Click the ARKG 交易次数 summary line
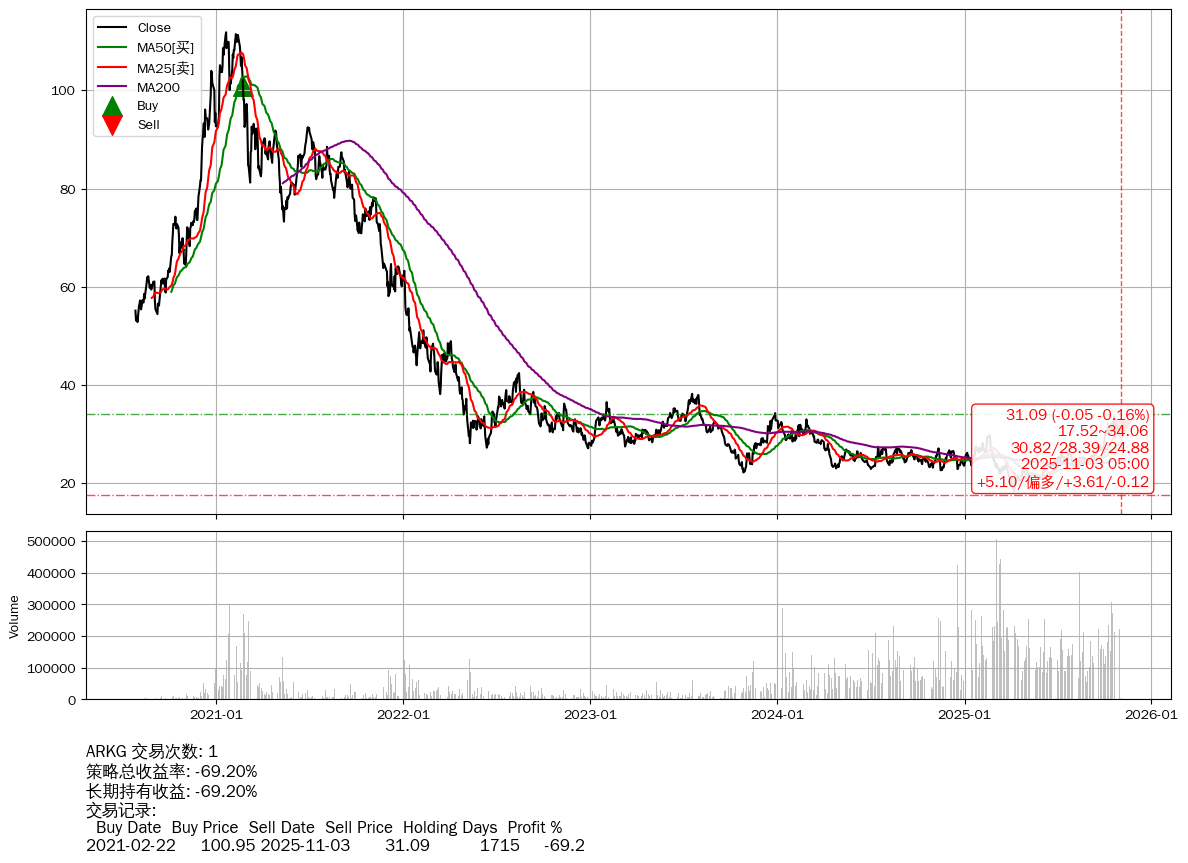Image resolution: width=1188 pixels, height=863 pixels. click(152, 751)
